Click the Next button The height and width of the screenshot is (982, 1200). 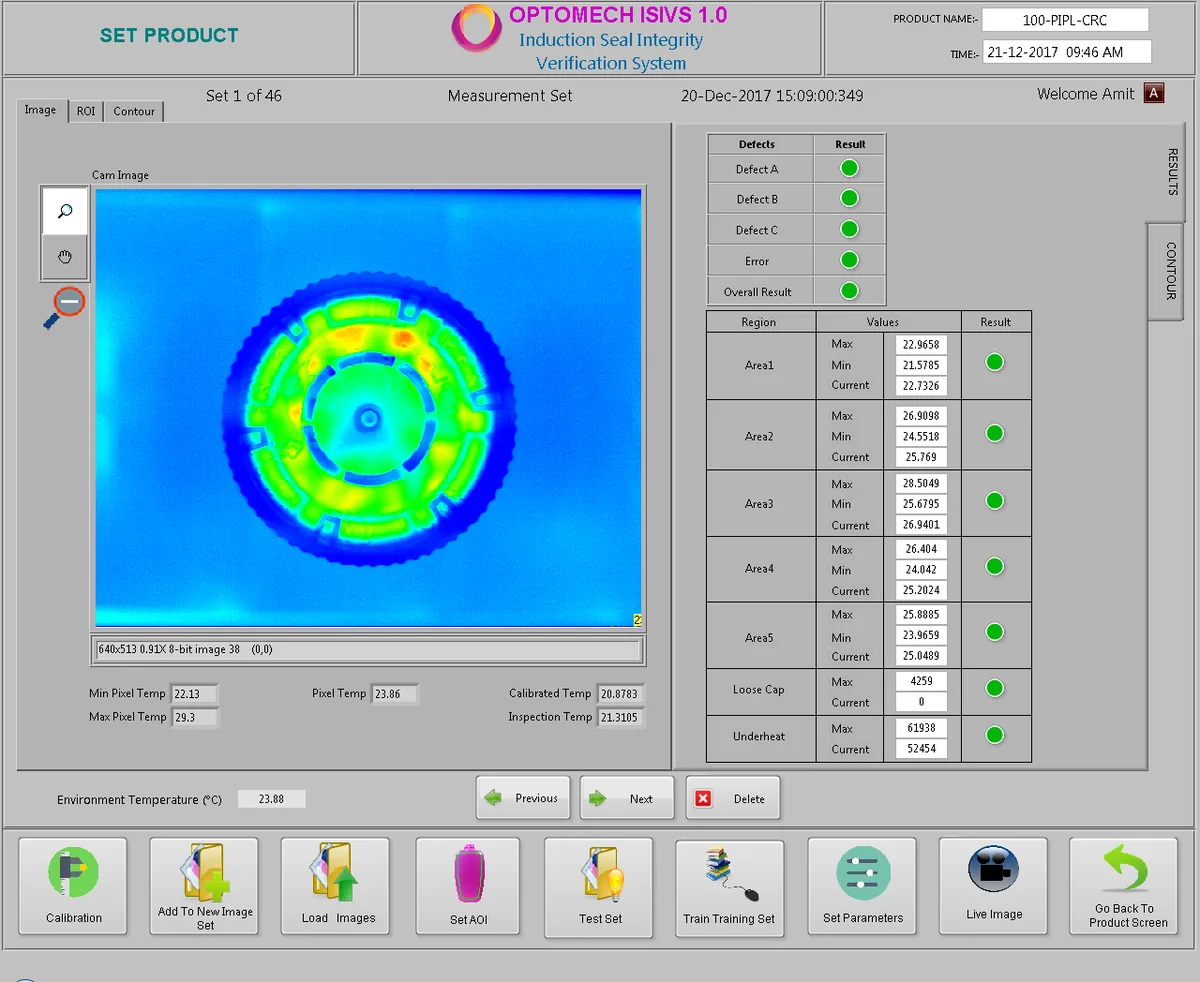coord(626,798)
